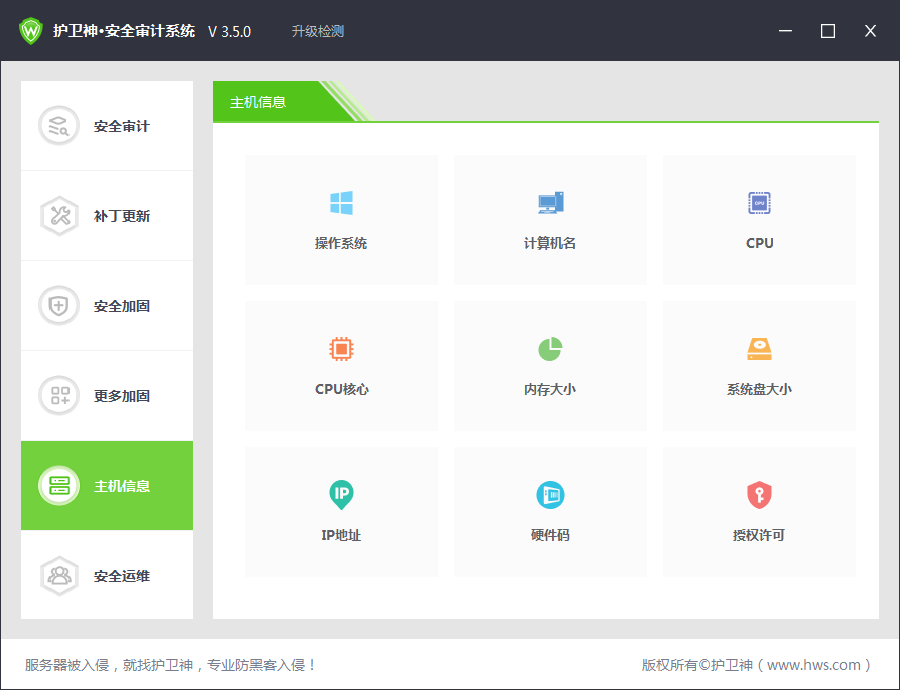Open 安全运维 label
The image size is (900, 690).
tap(122, 576)
